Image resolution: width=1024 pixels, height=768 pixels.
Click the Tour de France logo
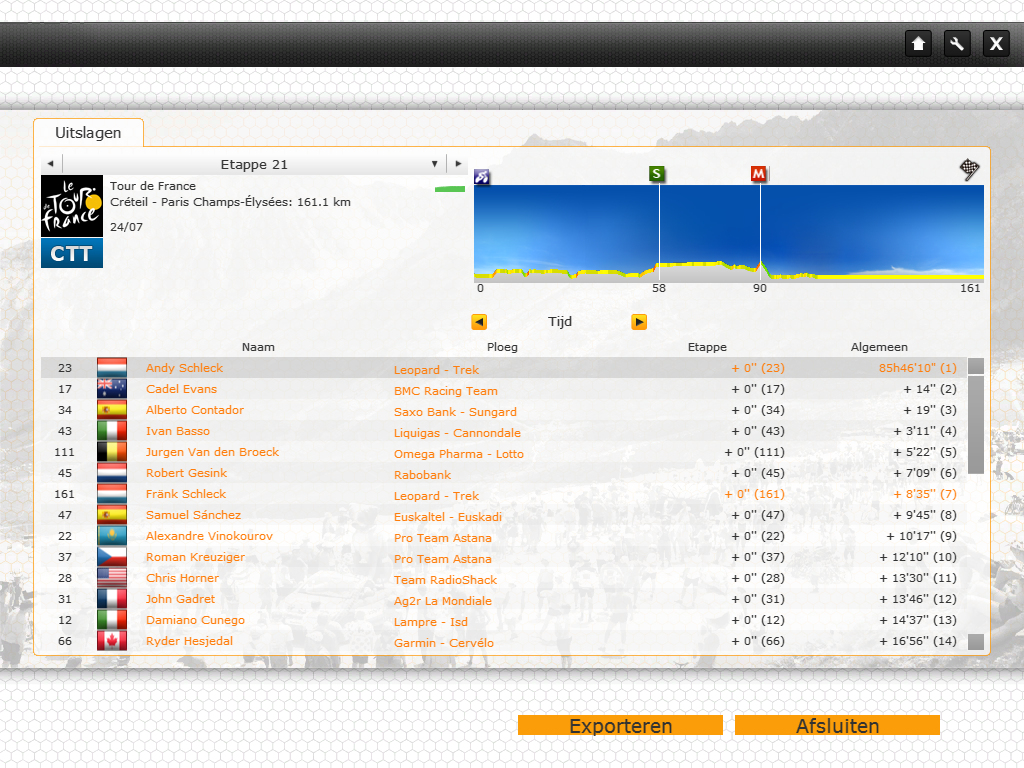pyautogui.click(x=72, y=207)
